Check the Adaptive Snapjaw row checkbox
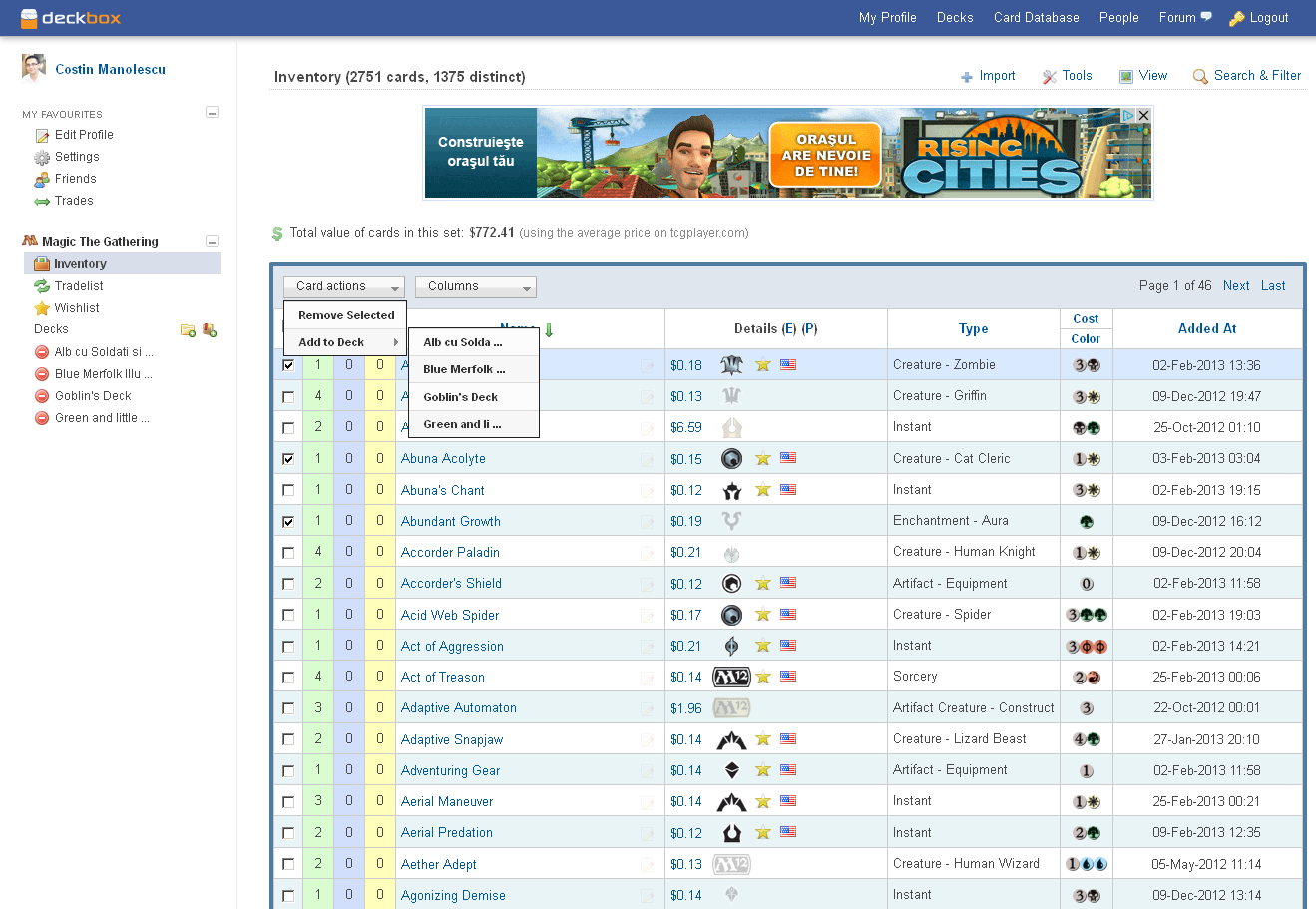This screenshot has height=909, width=1316. [288, 739]
